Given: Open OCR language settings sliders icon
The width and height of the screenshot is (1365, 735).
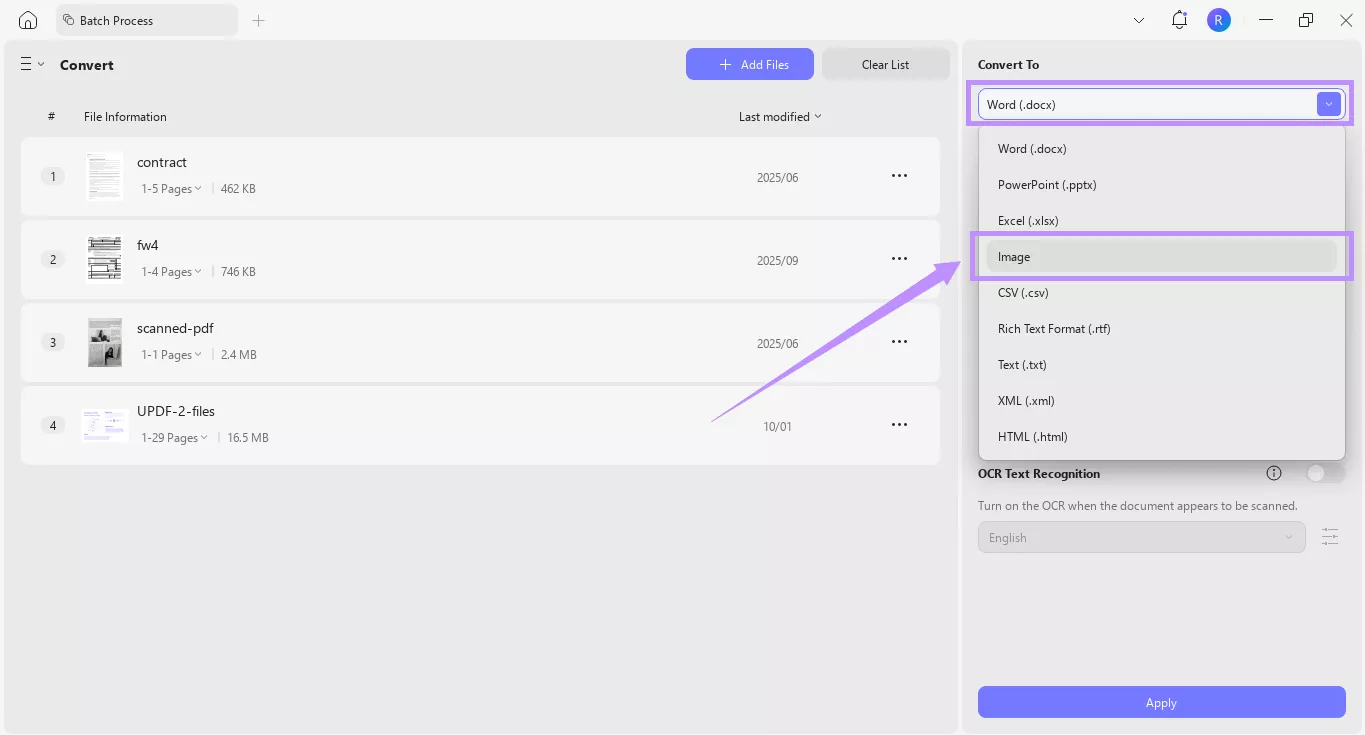Looking at the screenshot, I should point(1329,537).
